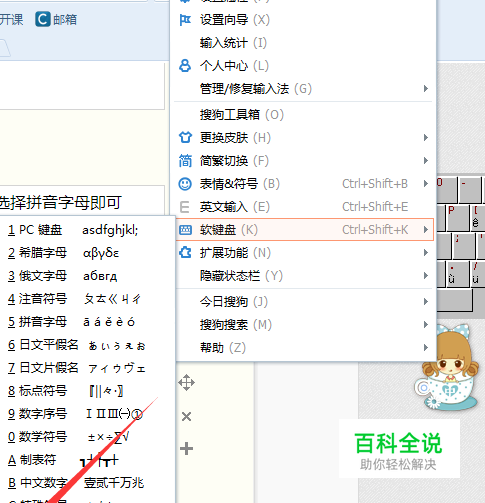This screenshot has width=485, height=503.
Task: Click the 帮助 (Z) menu text
Action: (x=223, y=348)
